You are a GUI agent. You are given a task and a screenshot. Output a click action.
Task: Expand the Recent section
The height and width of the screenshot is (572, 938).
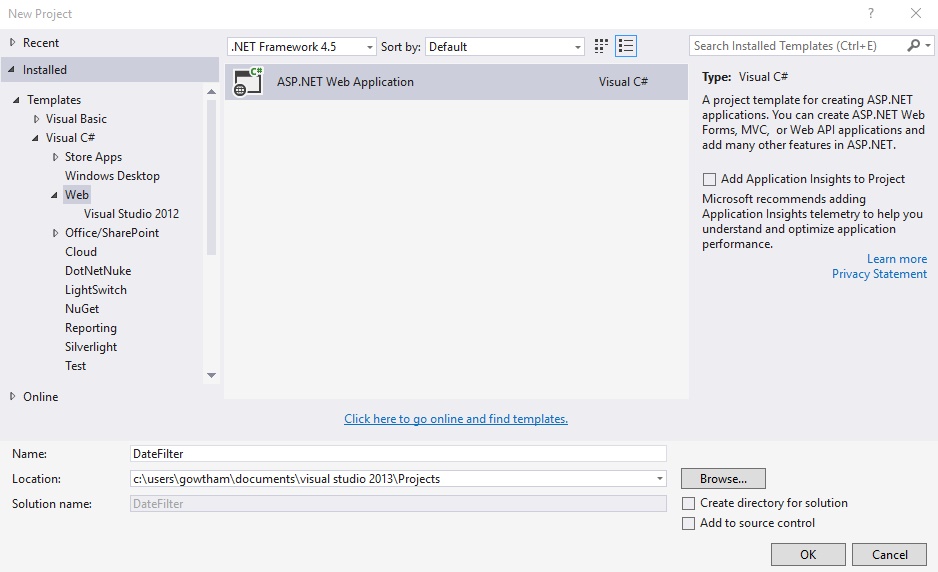click(x=13, y=42)
